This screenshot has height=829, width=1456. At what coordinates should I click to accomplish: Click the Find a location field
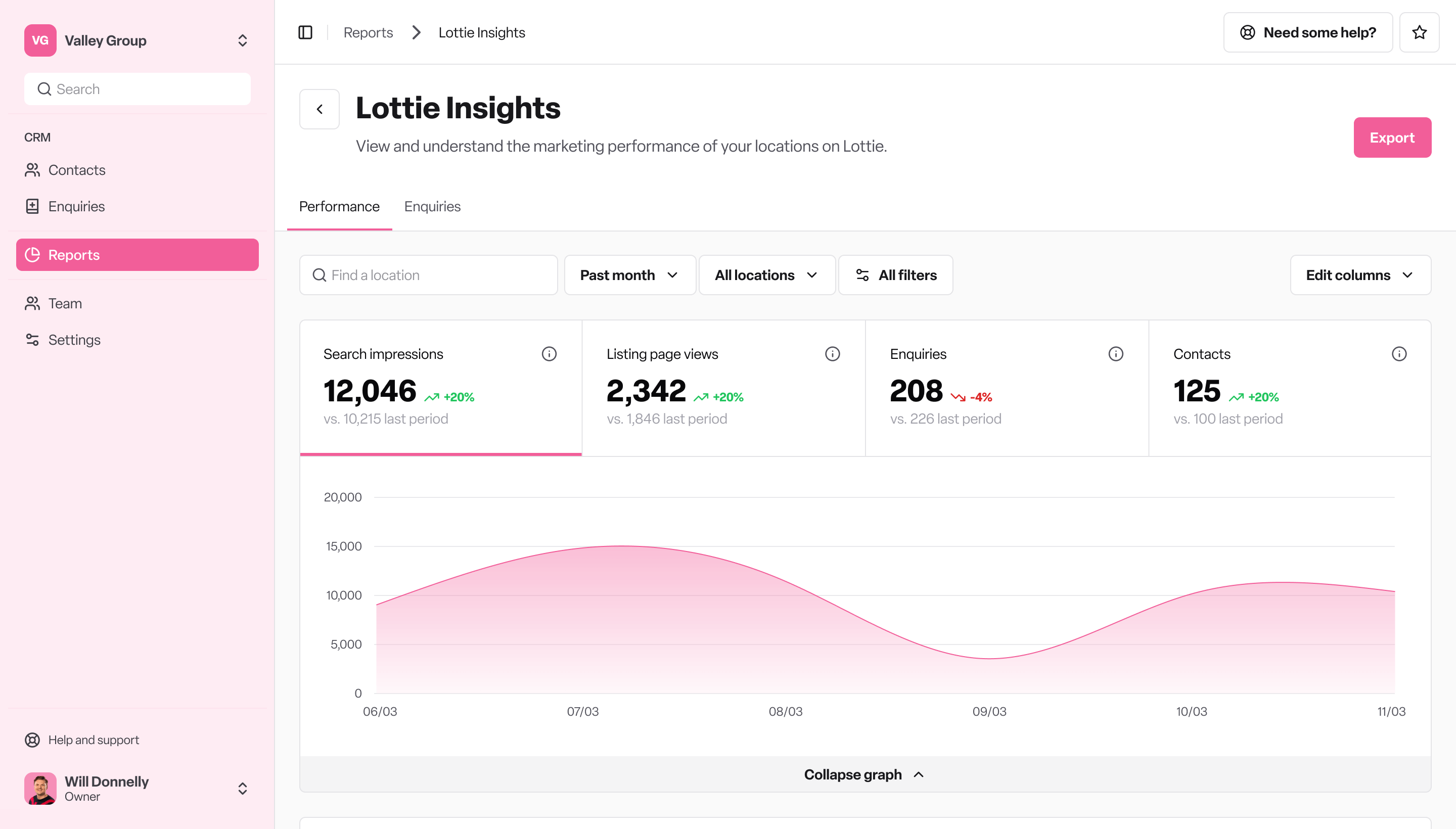pyautogui.click(x=428, y=275)
